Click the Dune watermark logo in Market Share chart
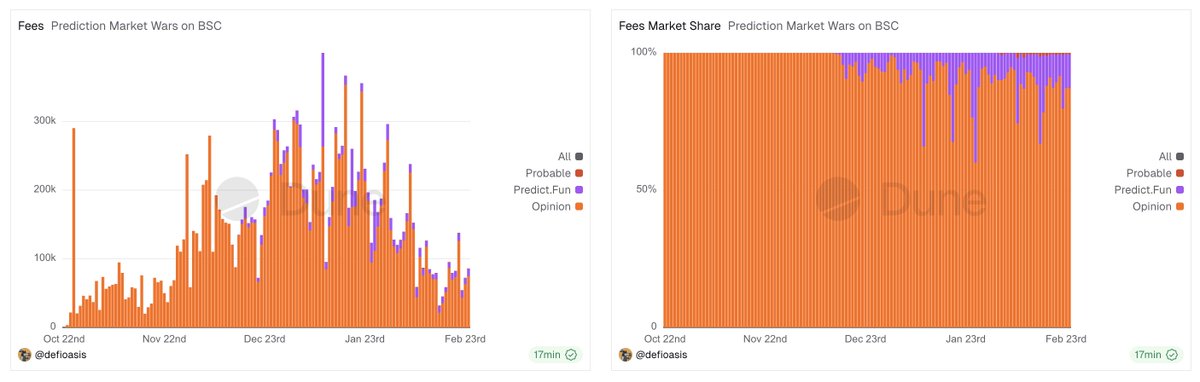This screenshot has width=1200, height=382. point(837,198)
